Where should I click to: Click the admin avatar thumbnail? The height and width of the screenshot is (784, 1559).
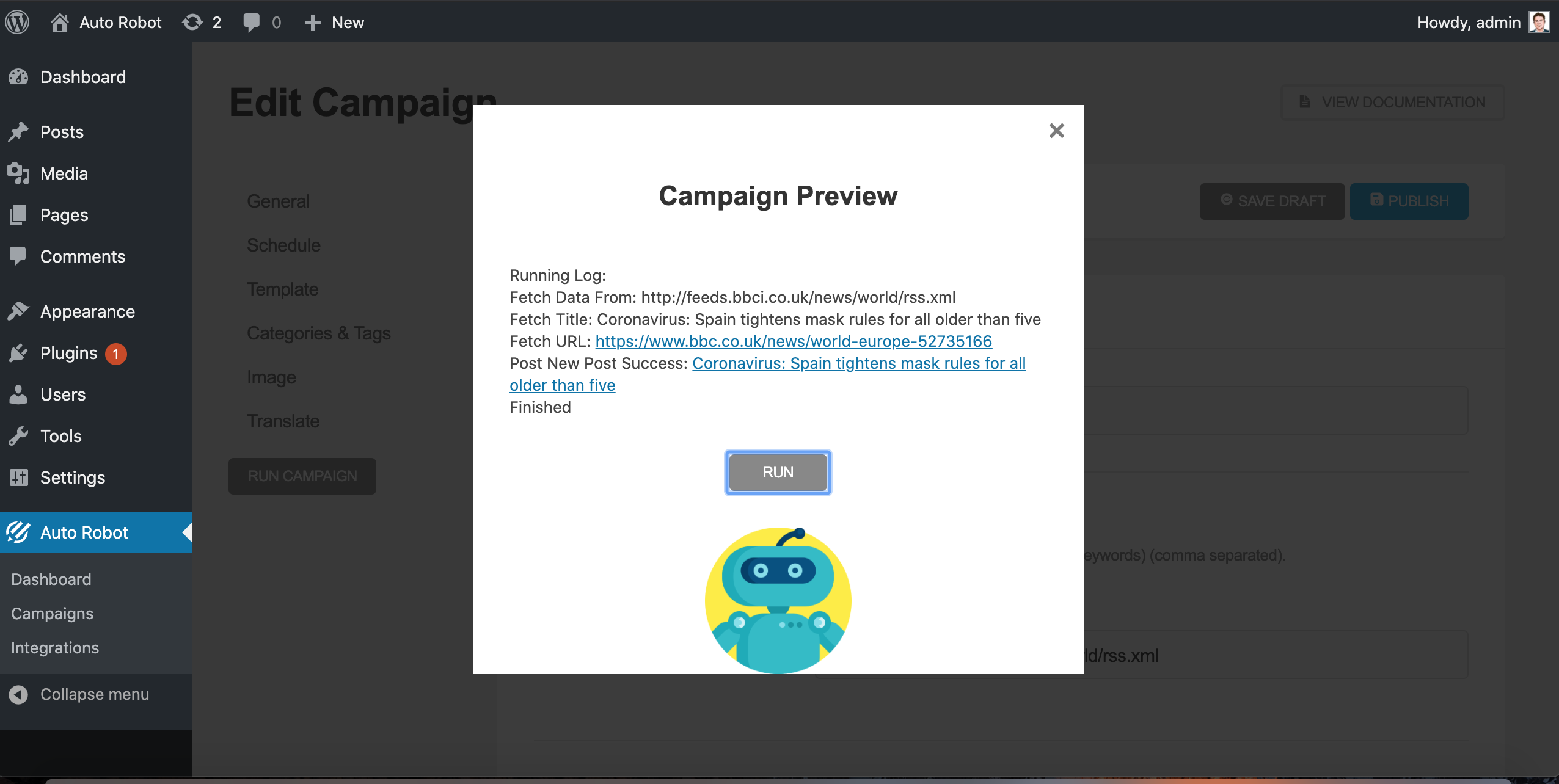tap(1539, 22)
